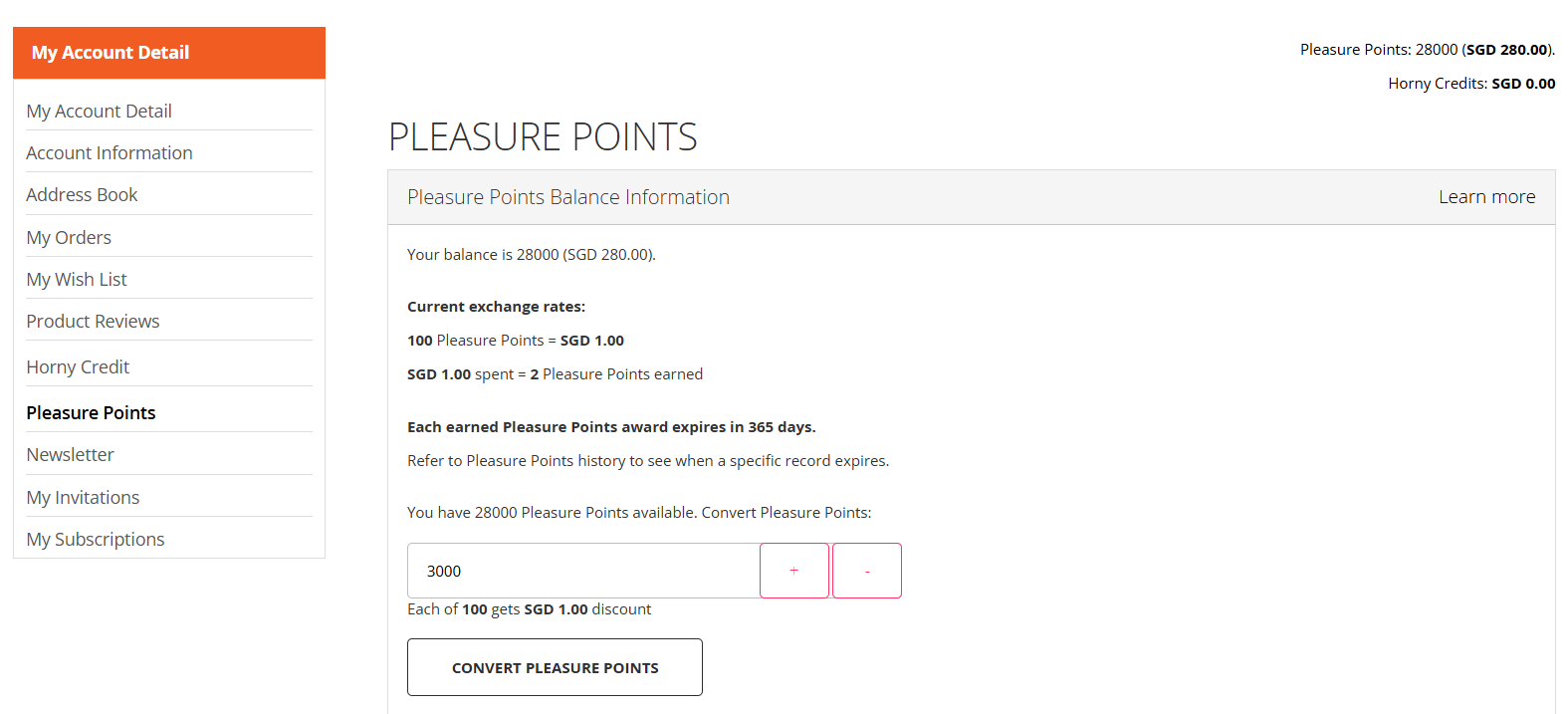Go to Account Information
1568x714 pixels.
[110, 153]
